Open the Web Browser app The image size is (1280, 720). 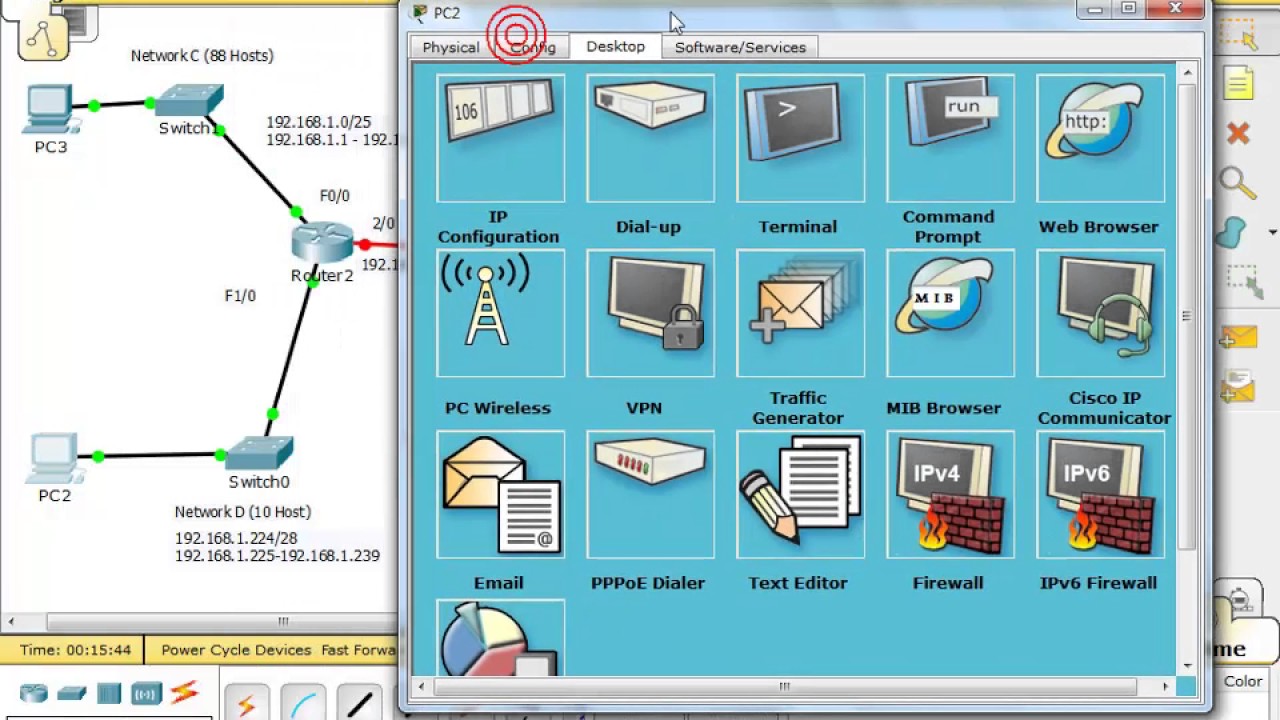(1100, 138)
